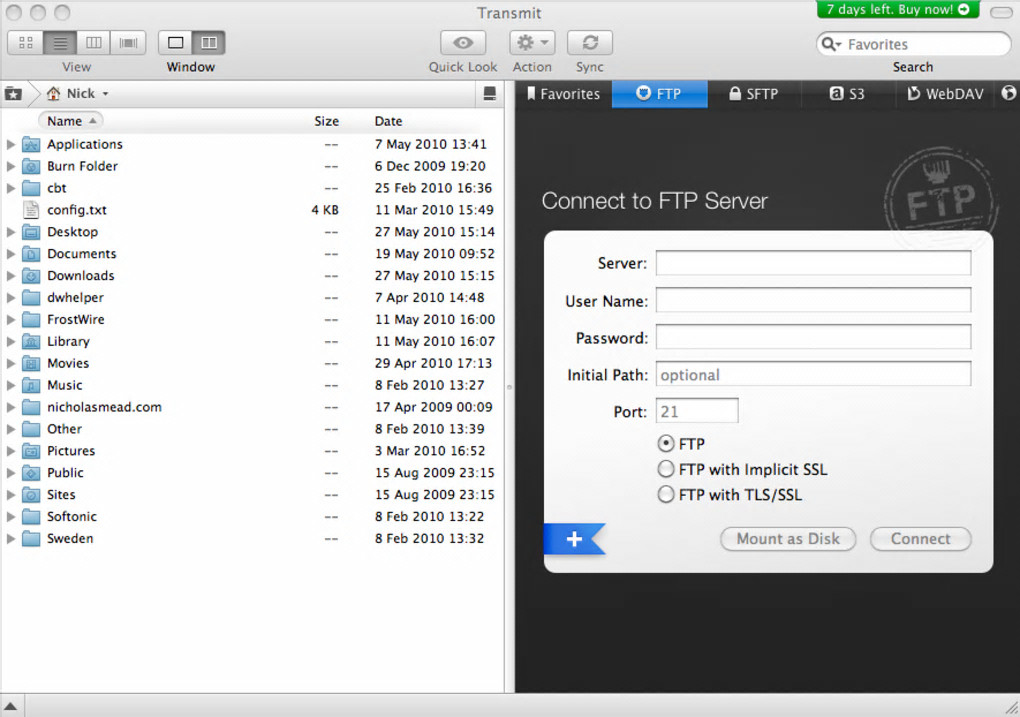The width and height of the screenshot is (1020, 717).
Task: Expand the Desktop folder
Action: point(10,232)
